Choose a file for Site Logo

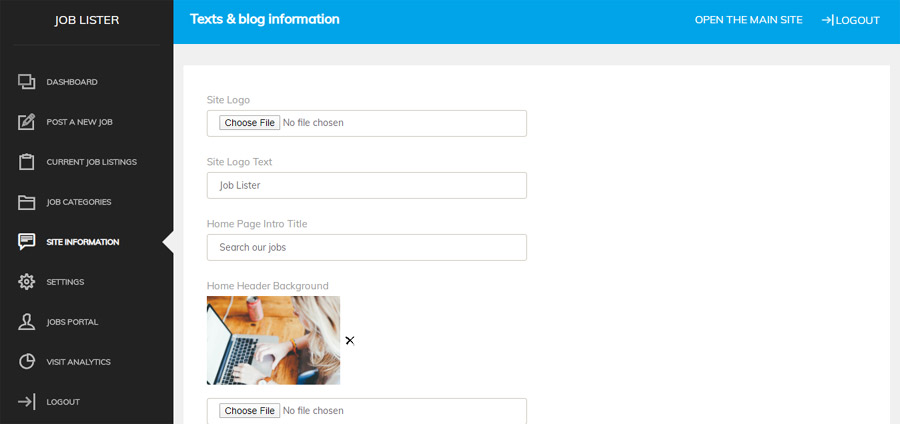[x=249, y=123]
